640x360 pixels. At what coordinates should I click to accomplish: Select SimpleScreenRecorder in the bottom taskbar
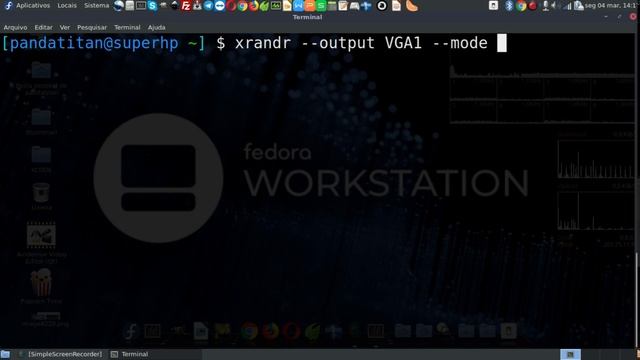(x=60, y=354)
